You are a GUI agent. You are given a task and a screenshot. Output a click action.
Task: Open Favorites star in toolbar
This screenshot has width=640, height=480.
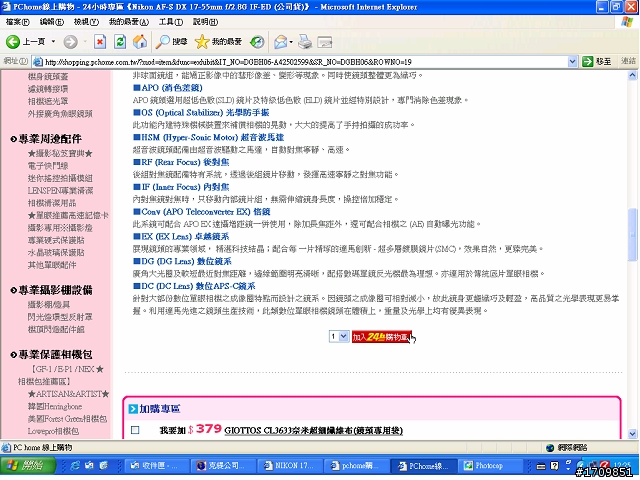[218, 42]
